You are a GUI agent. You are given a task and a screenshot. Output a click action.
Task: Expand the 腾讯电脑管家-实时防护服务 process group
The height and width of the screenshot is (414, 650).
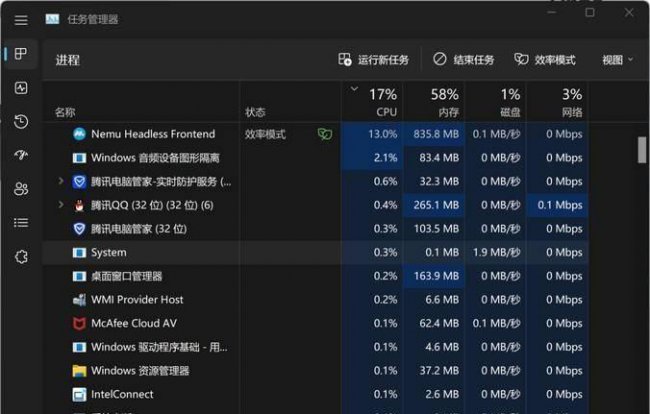pos(61,181)
